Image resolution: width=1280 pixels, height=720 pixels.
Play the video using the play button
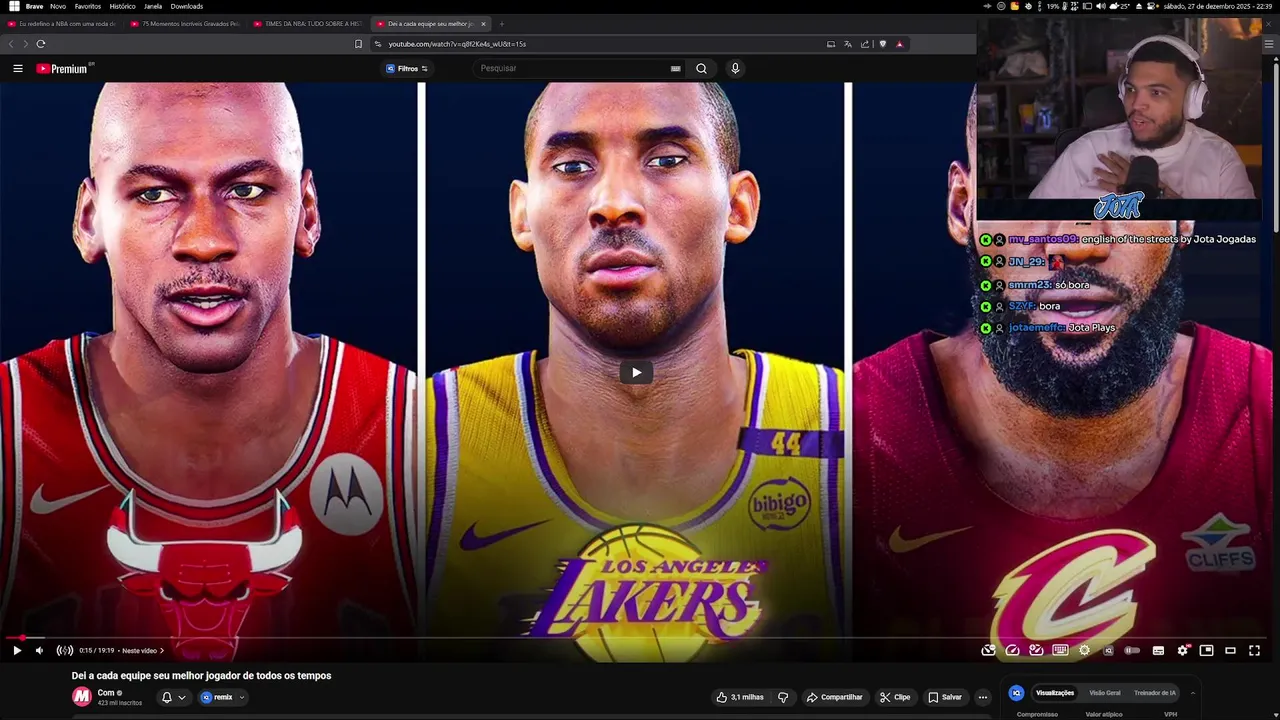[16, 650]
